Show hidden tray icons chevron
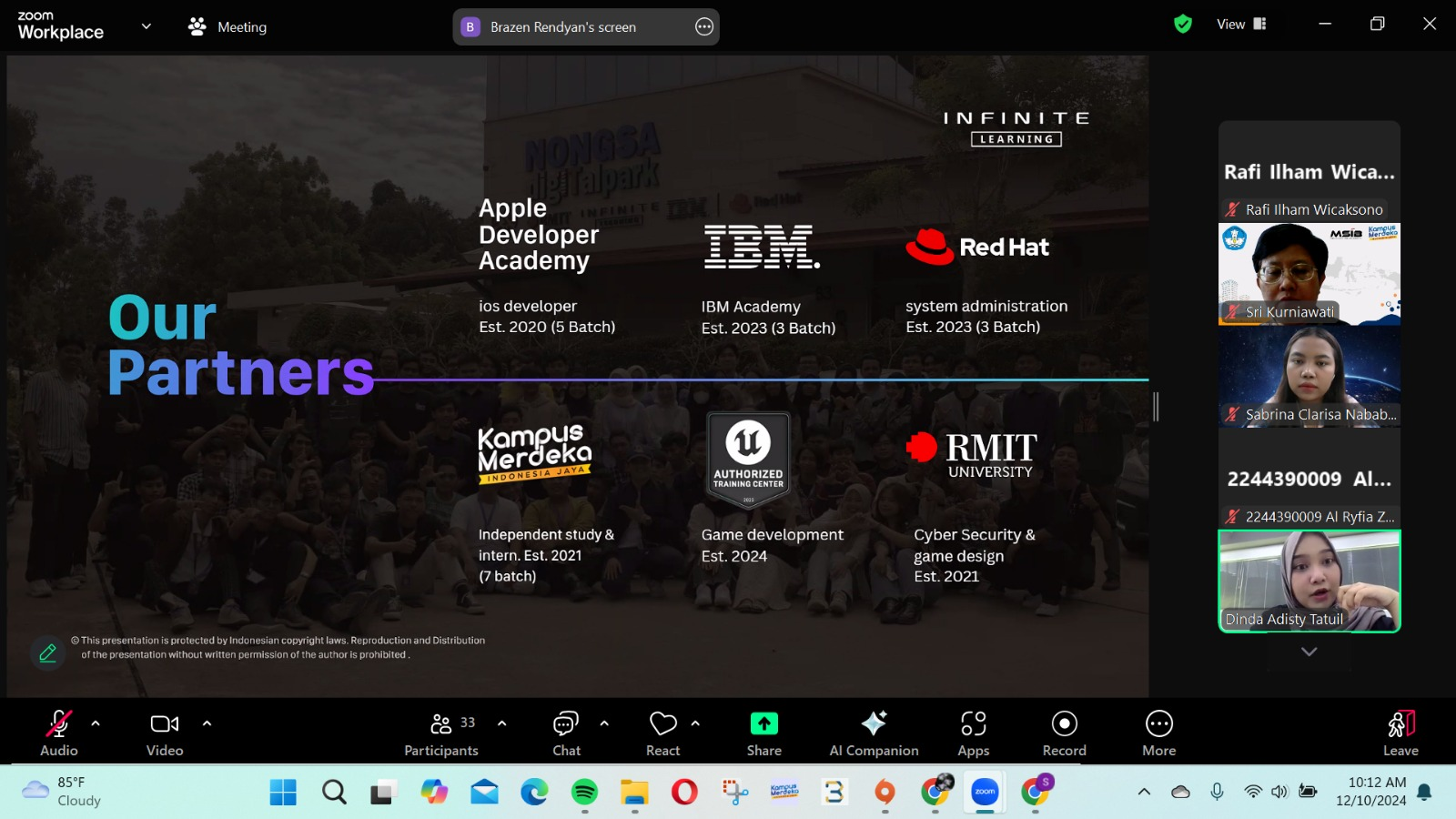This screenshot has width=1456, height=819. pos(1144,792)
